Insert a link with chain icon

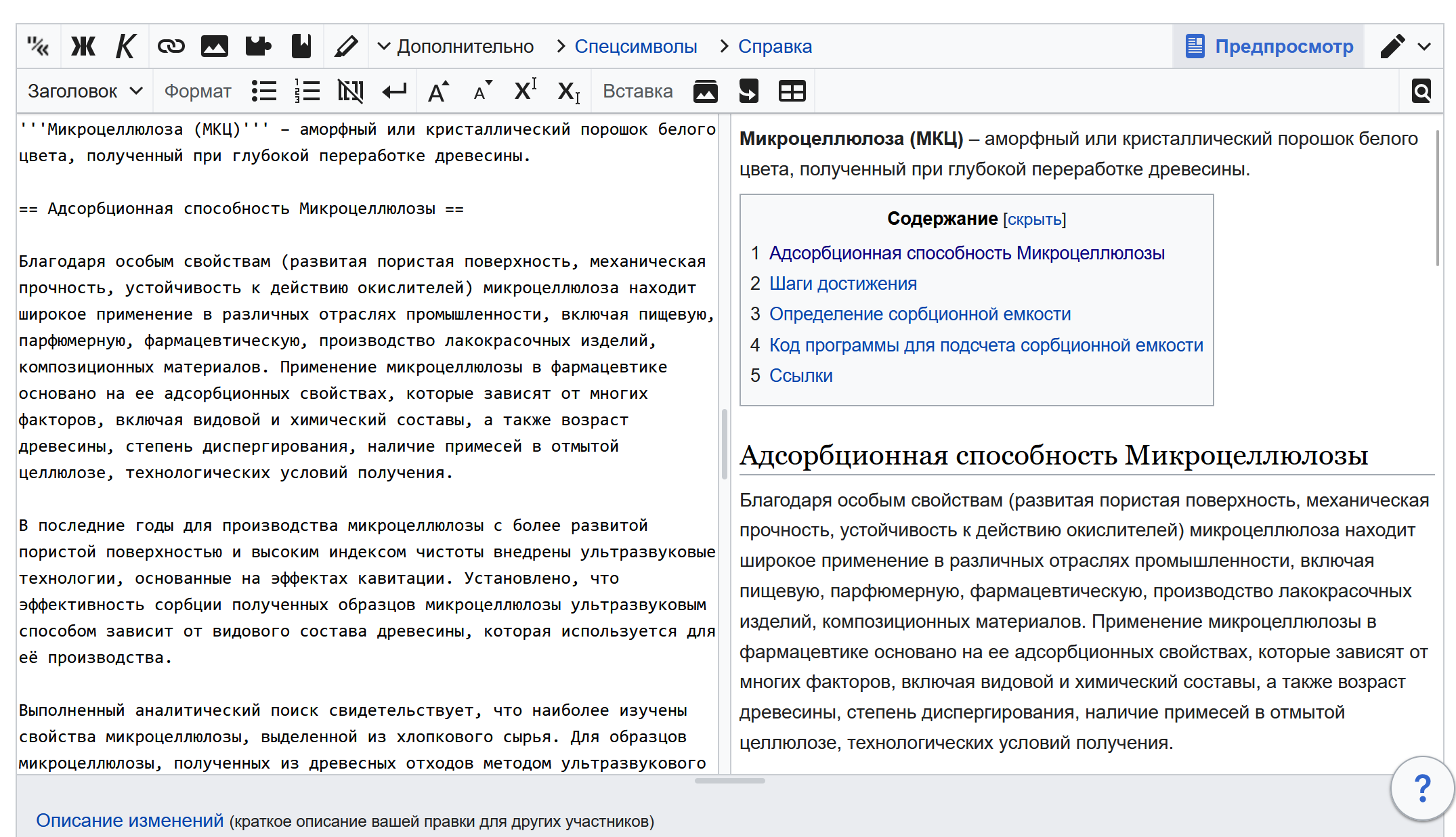(171, 46)
